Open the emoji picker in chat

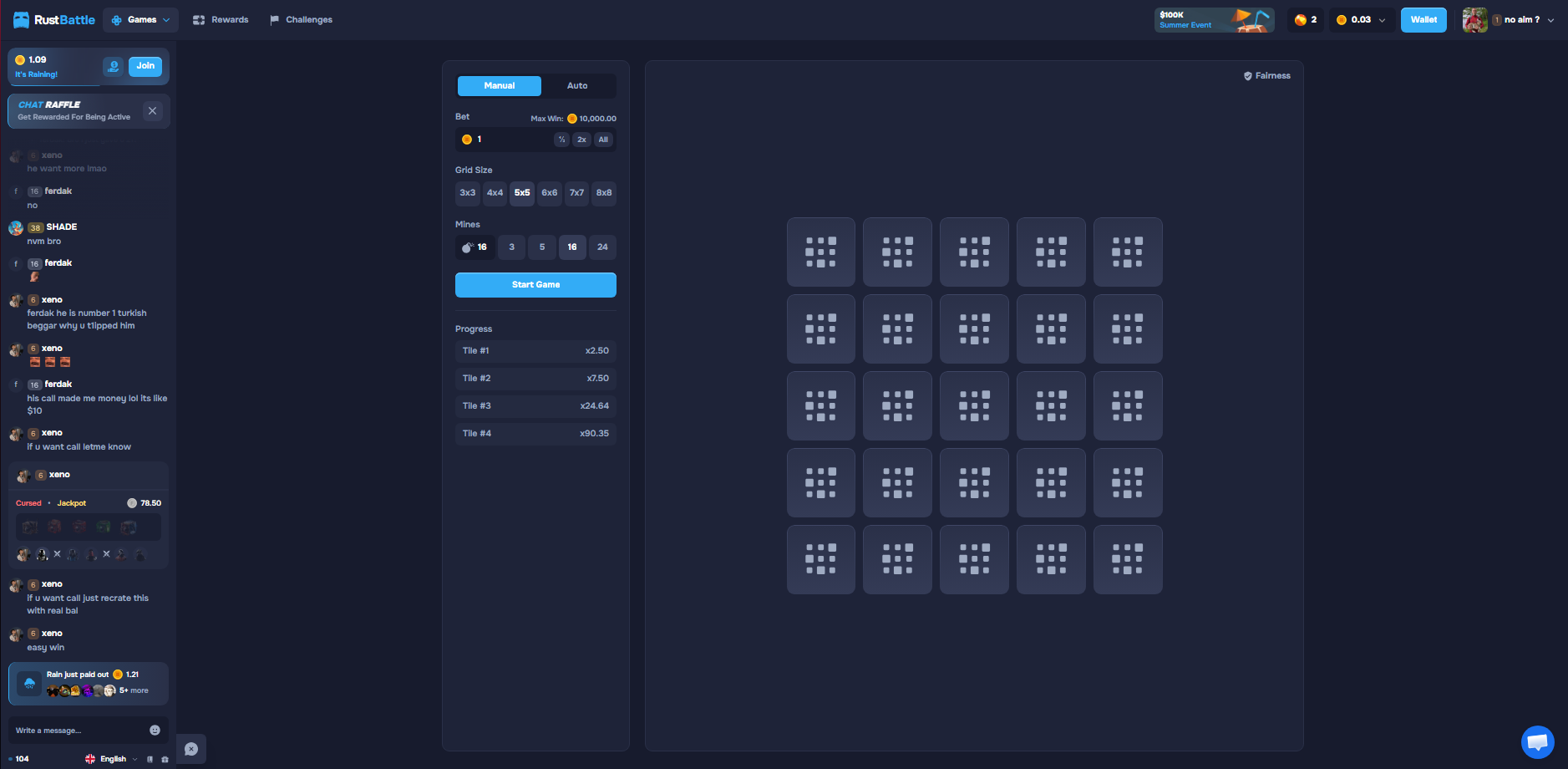[x=155, y=731]
